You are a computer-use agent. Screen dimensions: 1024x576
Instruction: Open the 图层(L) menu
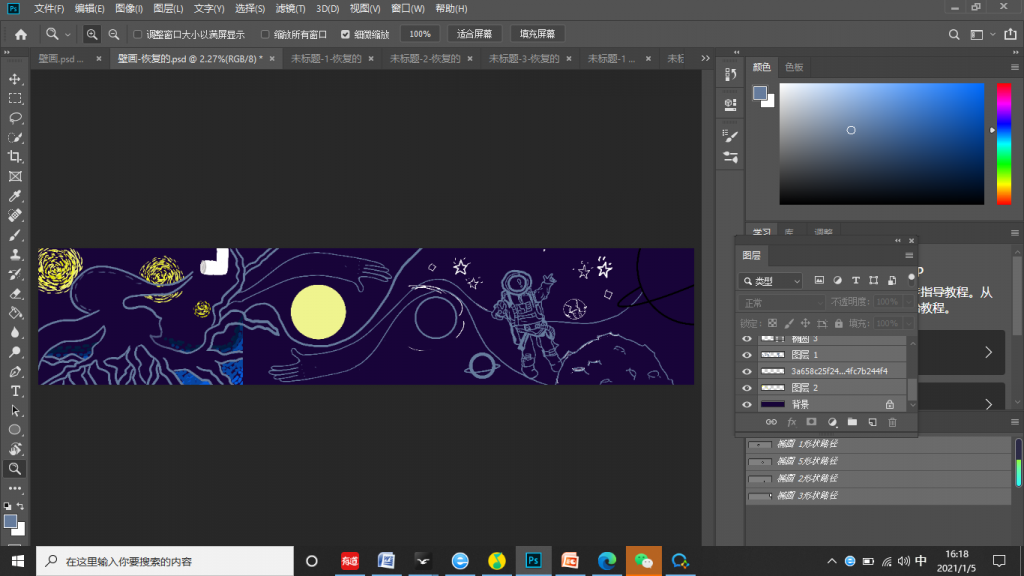tap(168, 8)
